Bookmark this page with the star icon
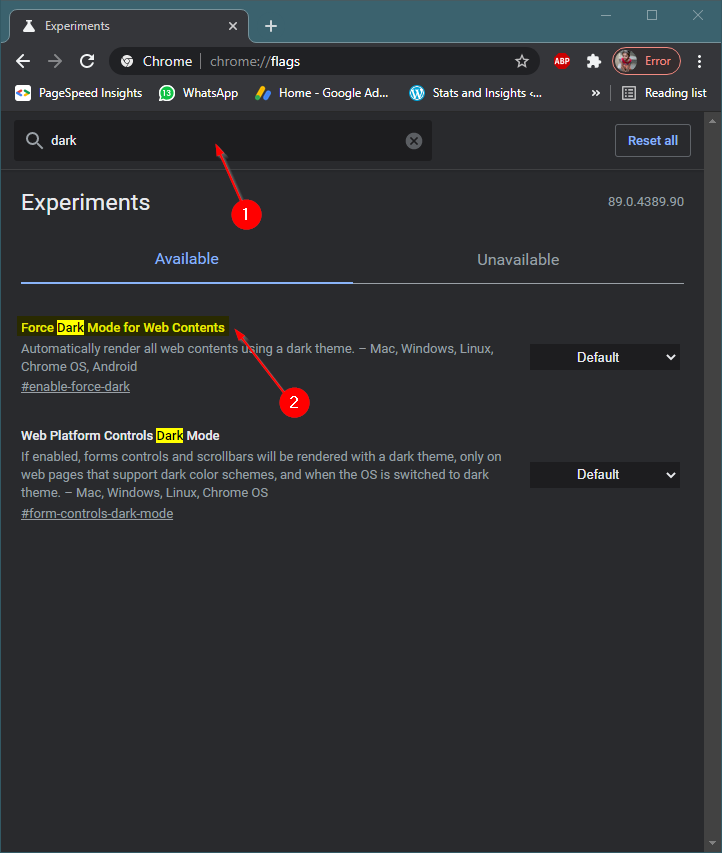Viewport: 722px width, 853px height. [x=522, y=61]
